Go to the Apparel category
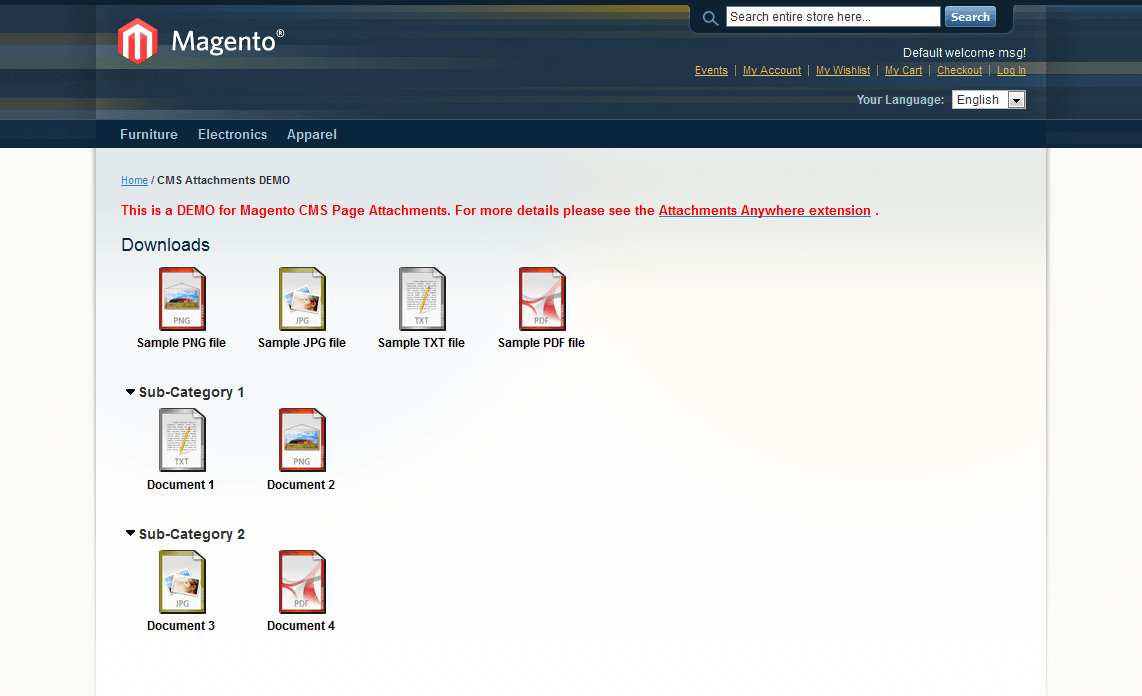Viewport: 1142px width, 696px height. click(x=311, y=134)
